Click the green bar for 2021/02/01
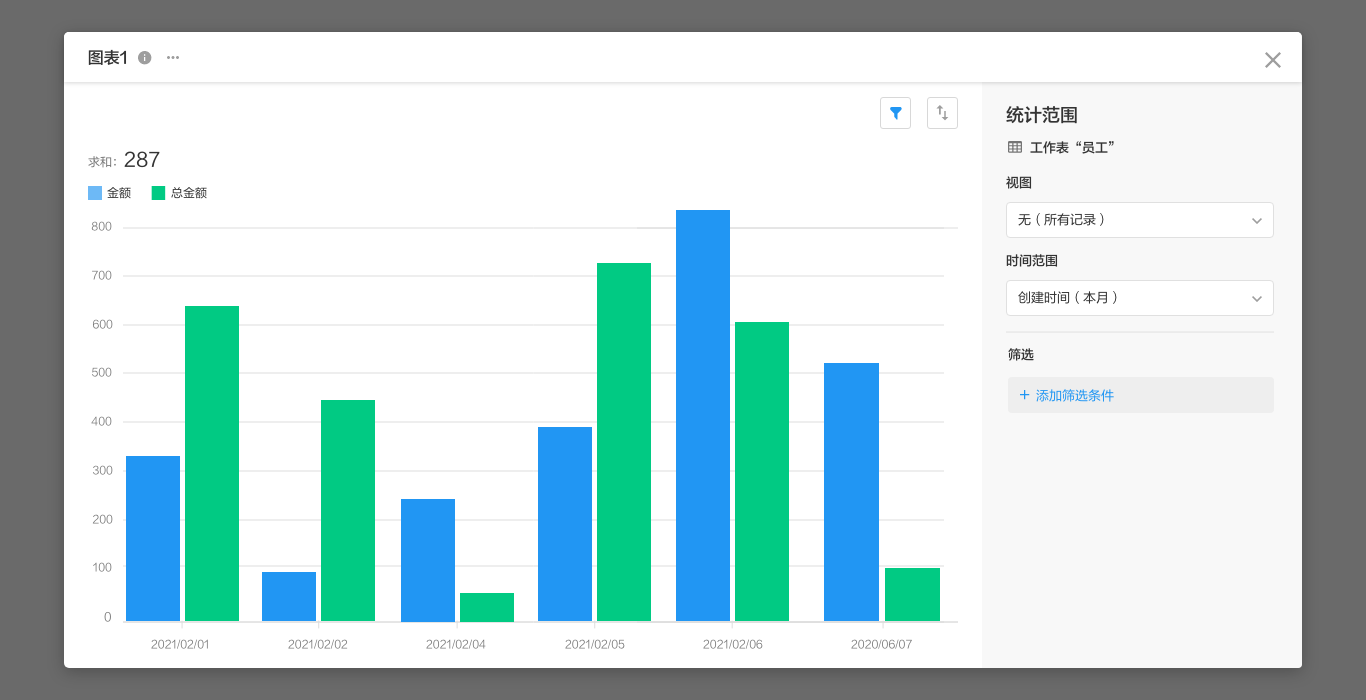Screen dimensions: 1366x700 212,464
